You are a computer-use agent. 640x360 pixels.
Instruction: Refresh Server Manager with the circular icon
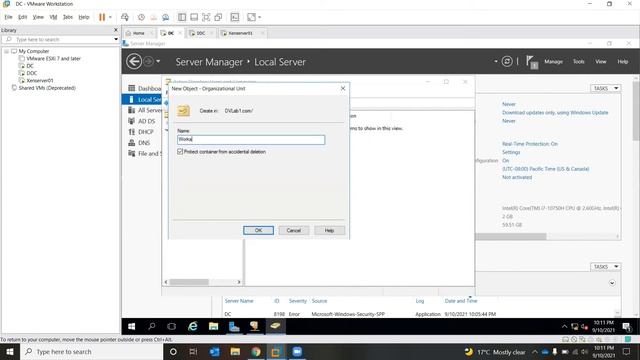[x=507, y=62]
